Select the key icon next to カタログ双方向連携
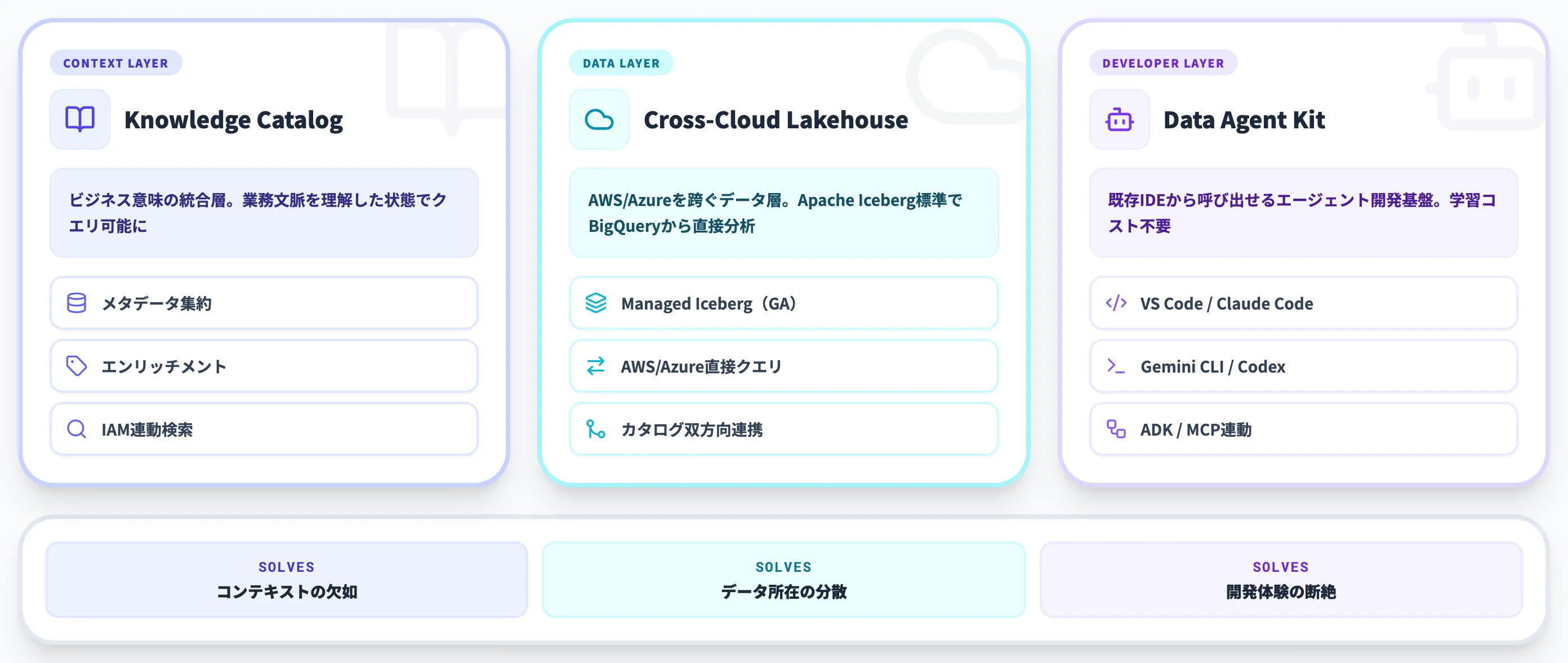The image size is (1568, 663). pos(596,429)
